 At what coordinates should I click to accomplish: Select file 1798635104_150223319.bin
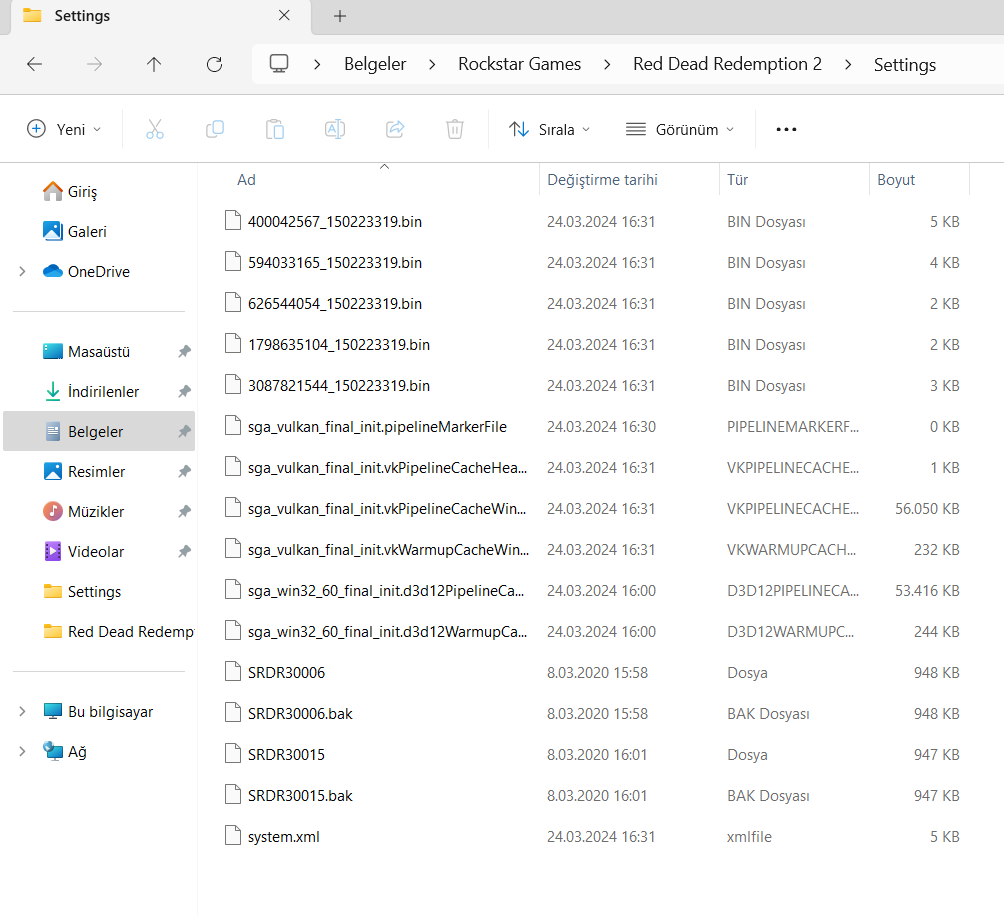click(339, 344)
